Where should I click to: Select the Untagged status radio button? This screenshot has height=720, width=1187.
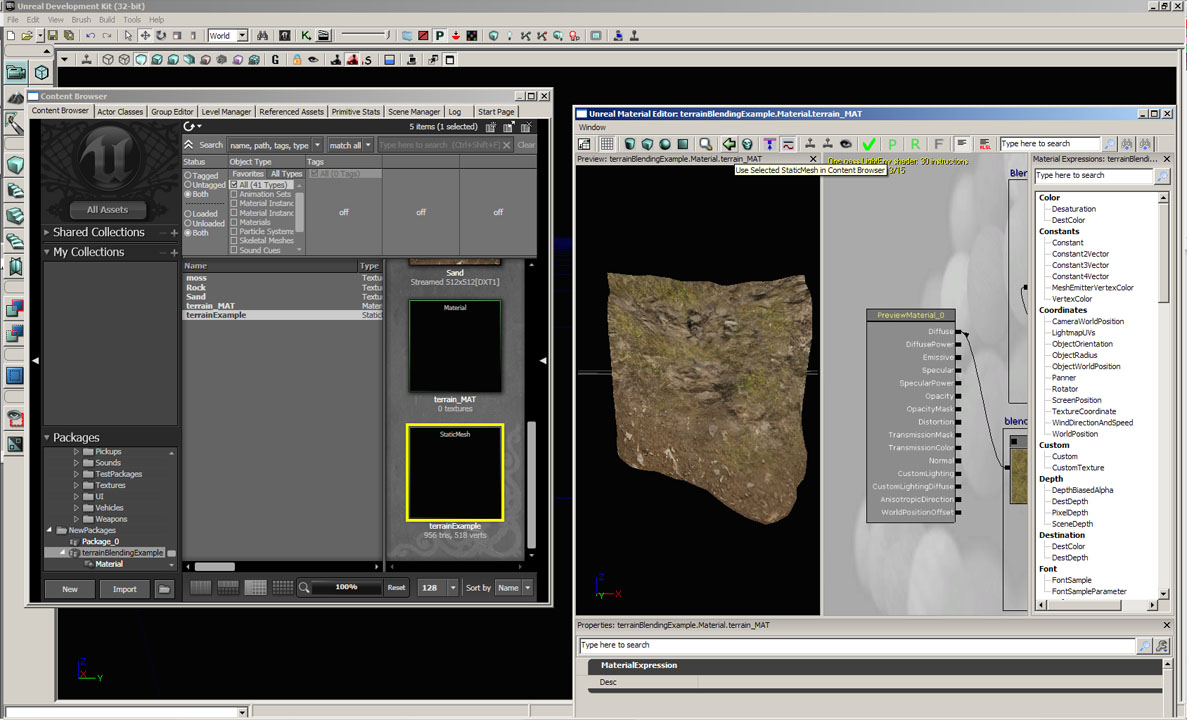coord(188,185)
